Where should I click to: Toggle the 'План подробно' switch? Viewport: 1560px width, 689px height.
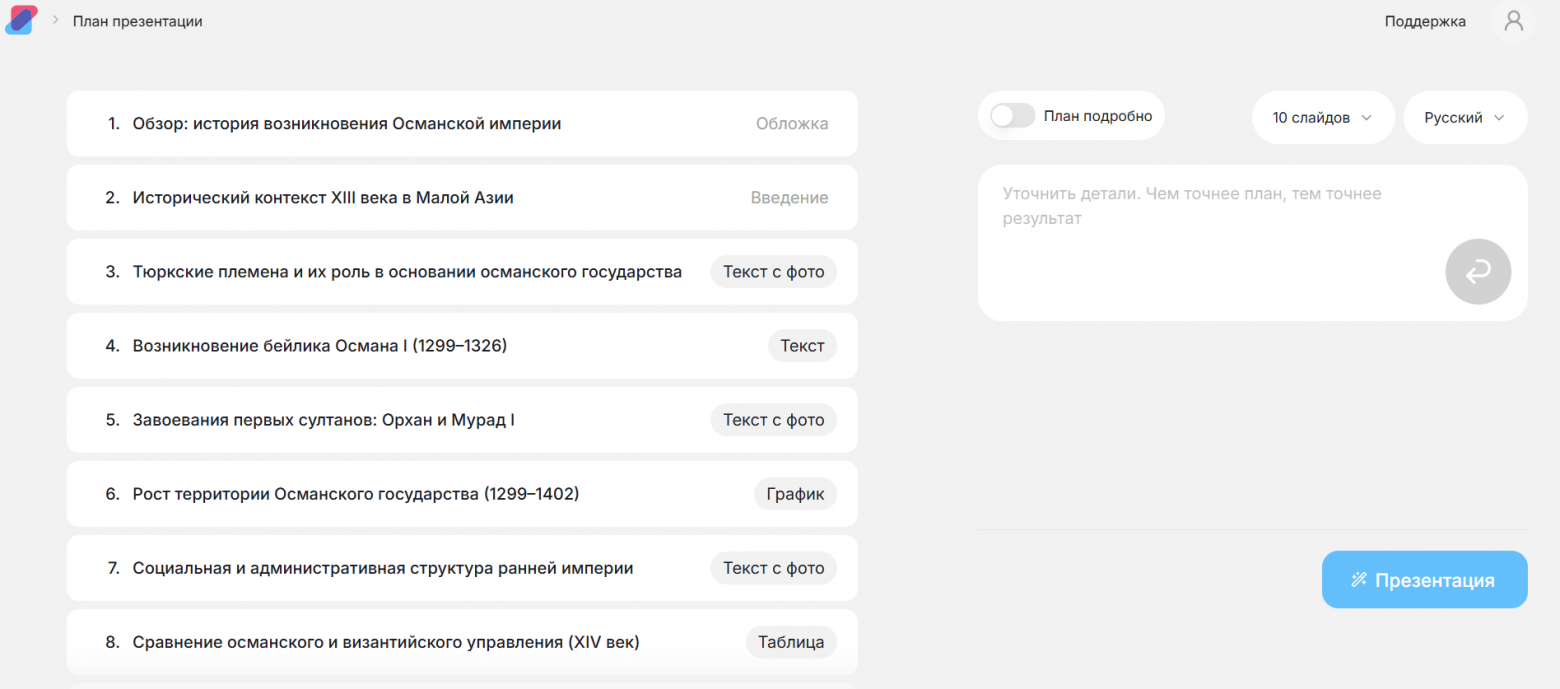point(1012,116)
